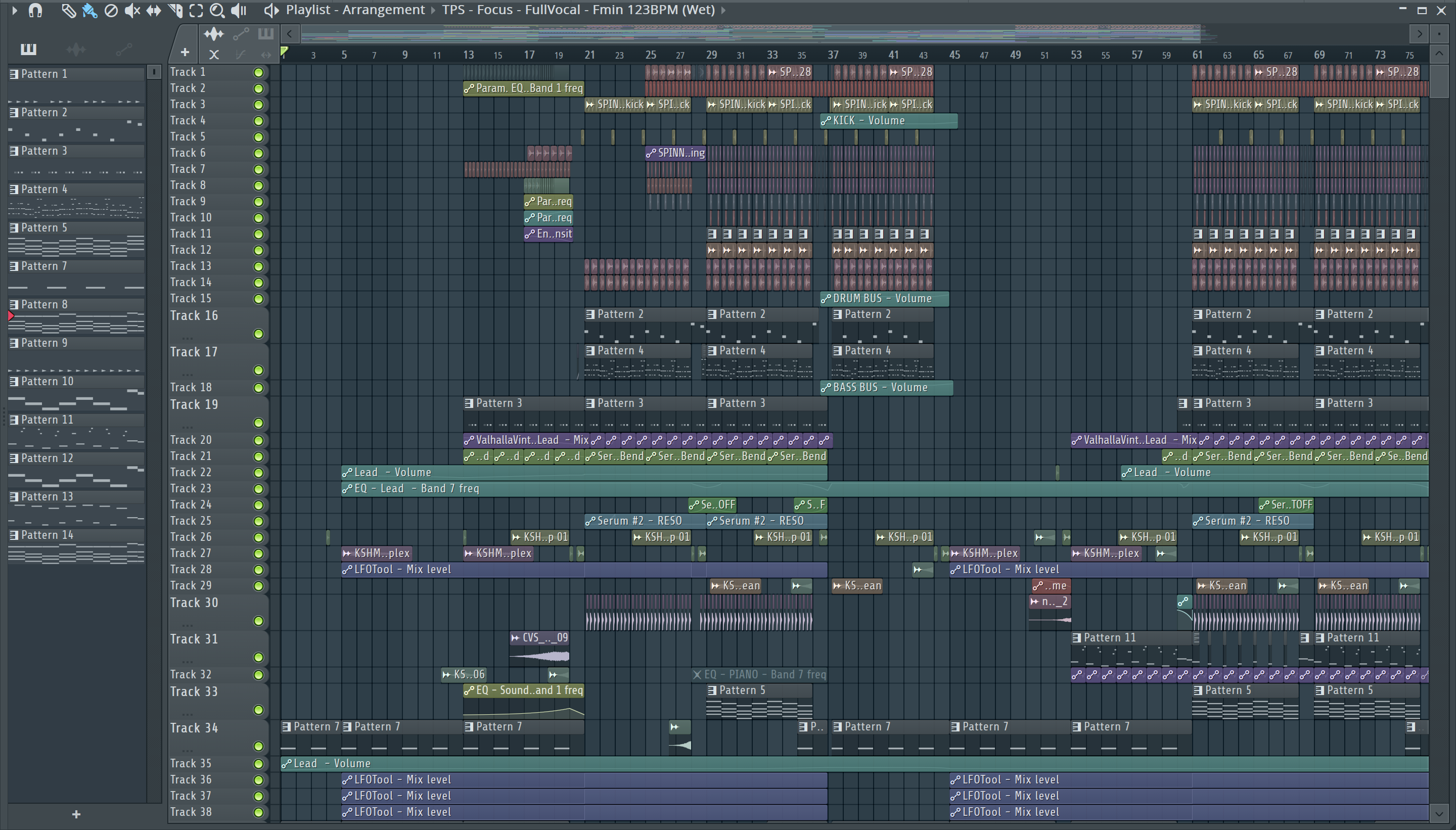Select the Mute tool

(132, 10)
